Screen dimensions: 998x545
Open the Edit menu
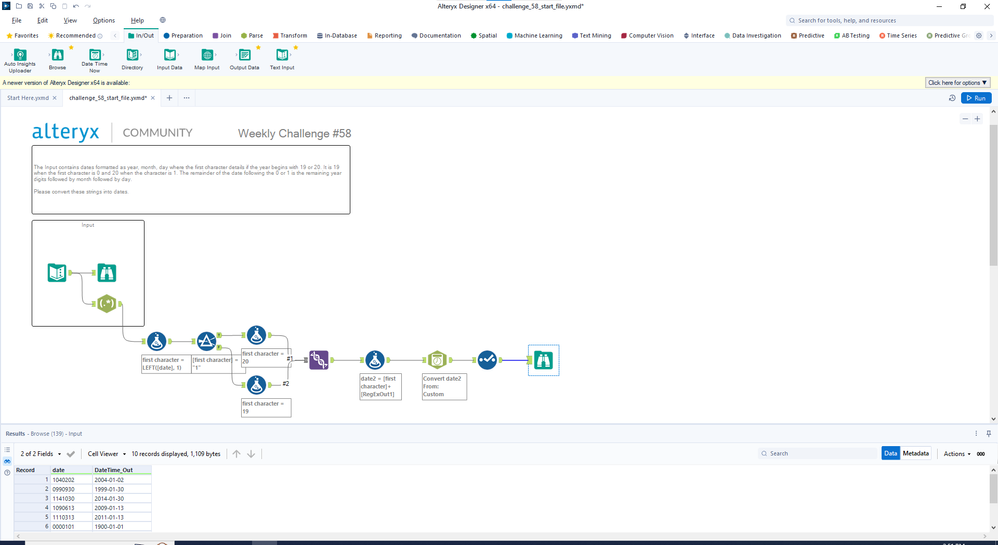[43, 20]
